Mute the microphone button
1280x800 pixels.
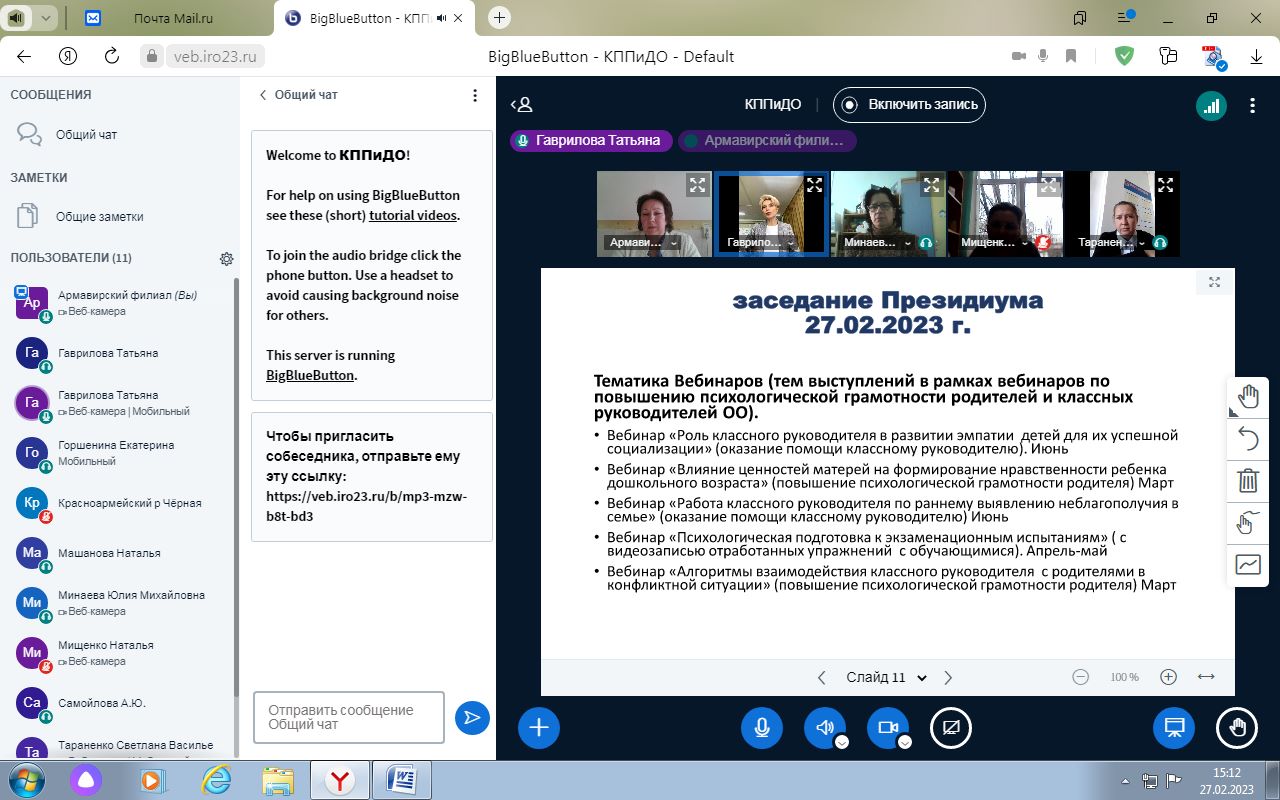(x=761, y=728)
